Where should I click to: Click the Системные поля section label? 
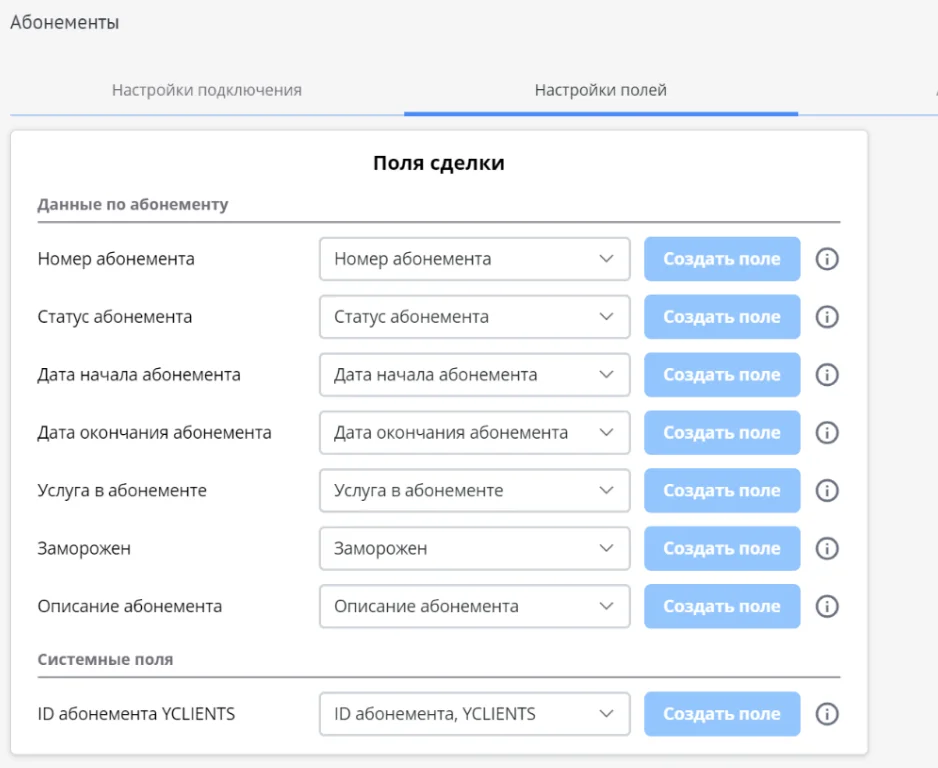point(105,660)
